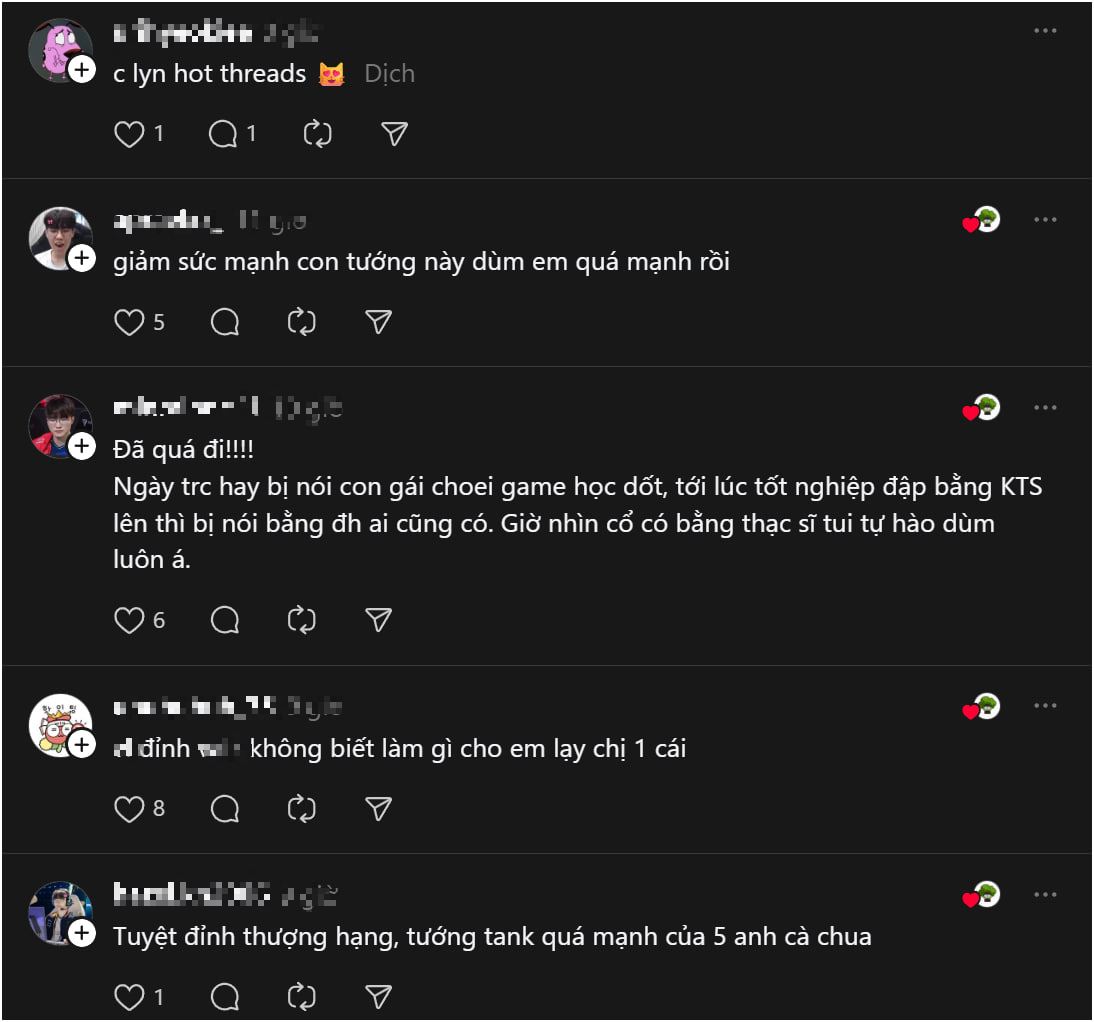Follow the author of "Đã quá đi!!!!" comment

click(x=82, y=445)
